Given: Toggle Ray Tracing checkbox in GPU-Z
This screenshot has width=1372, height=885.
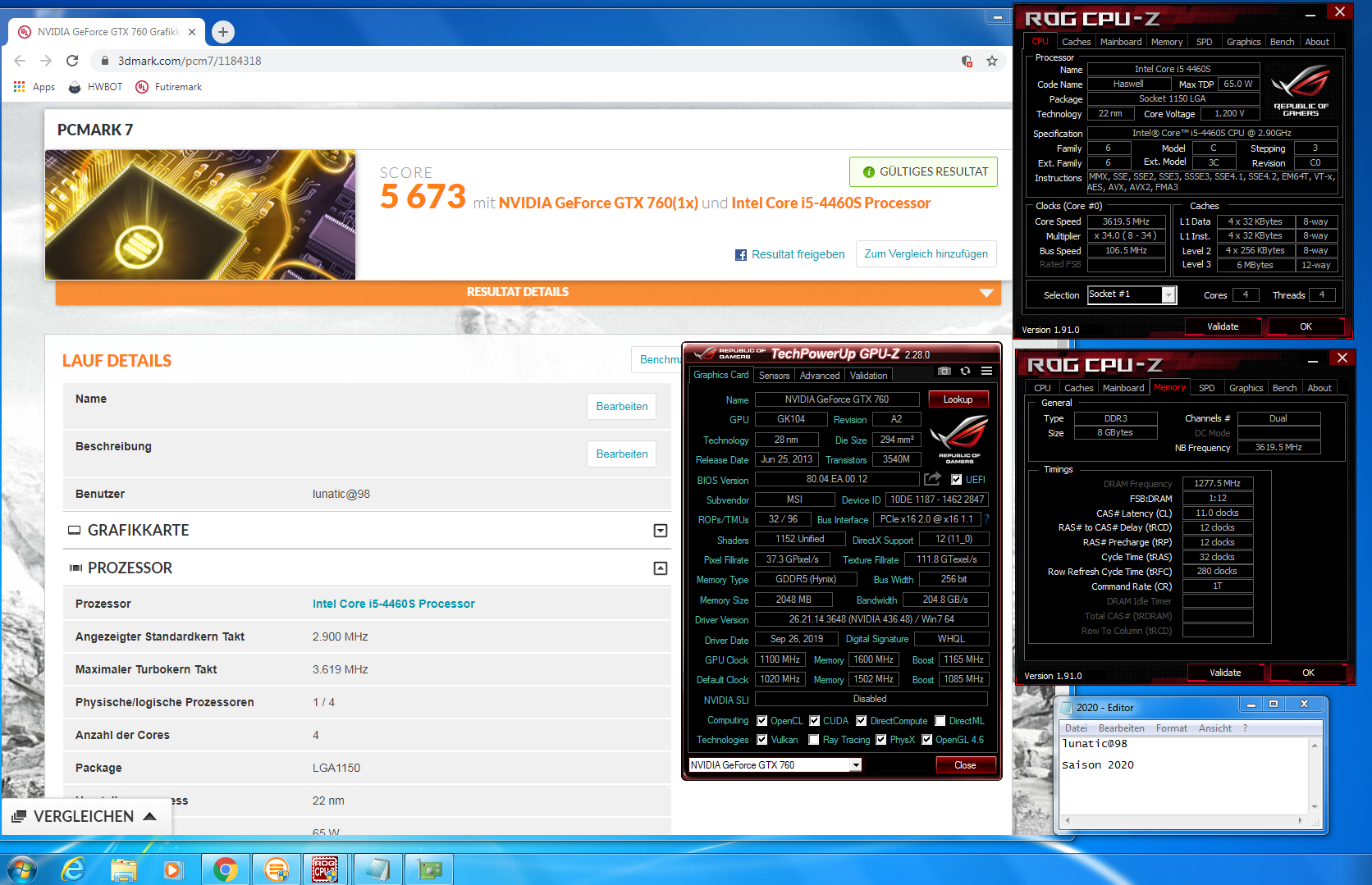Looking at the screenshot, I should coord(813,740).
